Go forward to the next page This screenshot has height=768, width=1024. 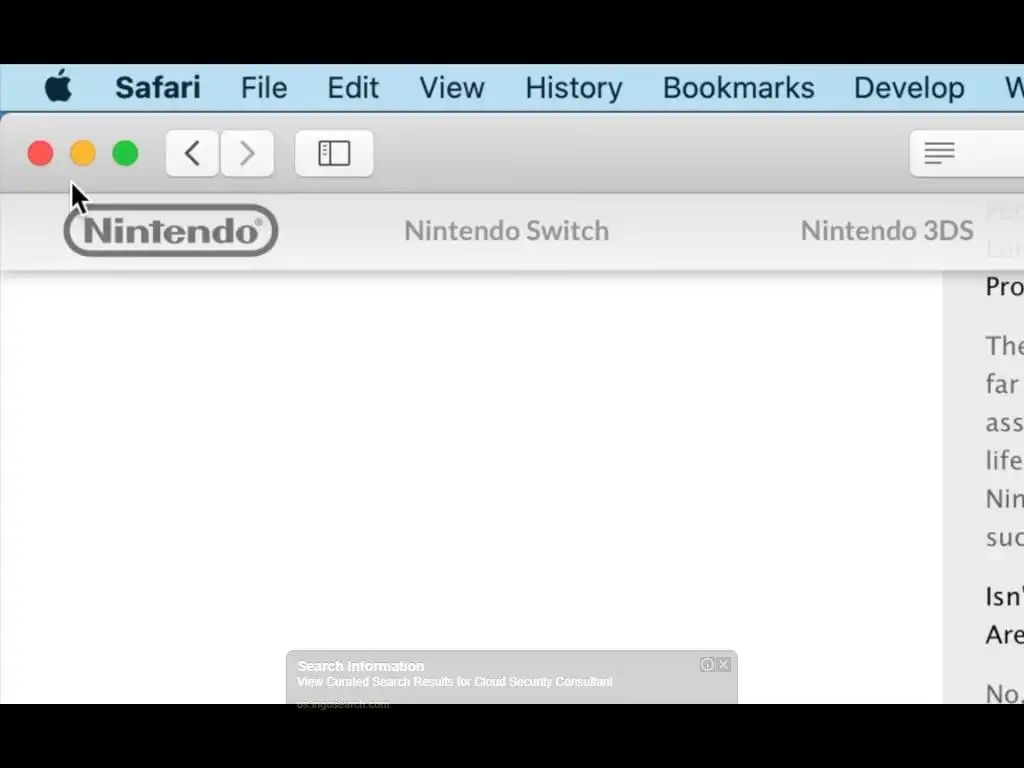[x=247, y=153]
